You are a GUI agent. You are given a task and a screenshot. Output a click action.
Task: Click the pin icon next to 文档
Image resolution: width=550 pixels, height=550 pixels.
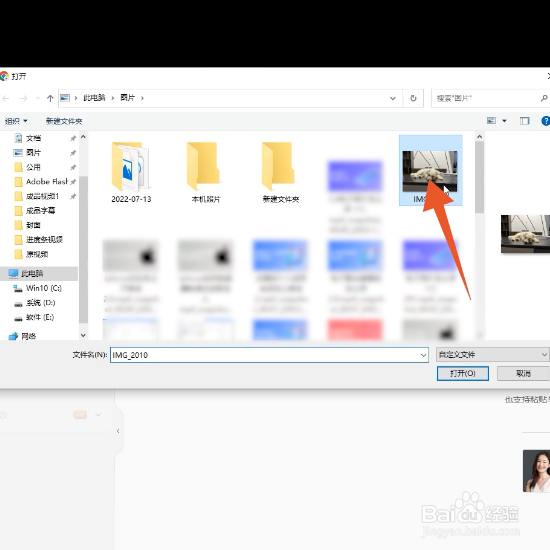click(x=73, y=139)
